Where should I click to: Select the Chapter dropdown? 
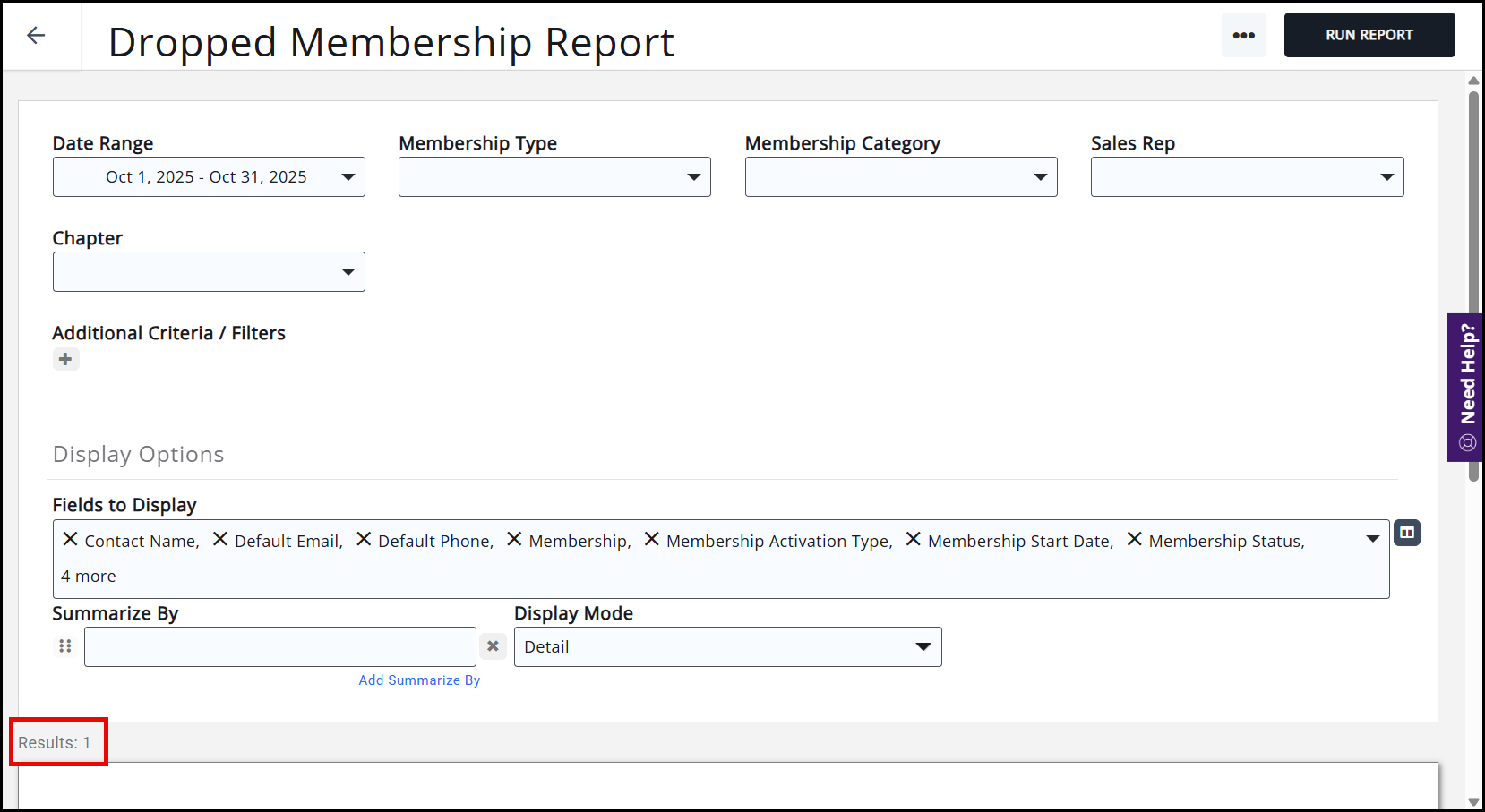[x=209, y=272]
